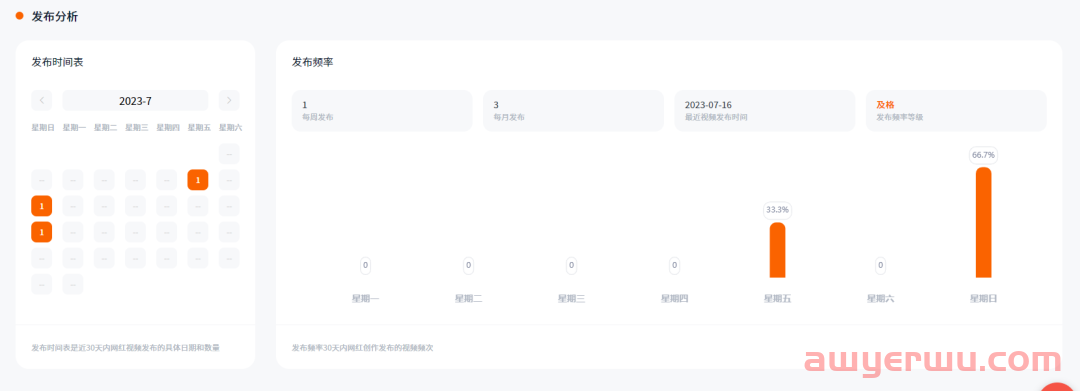Click the 每月发布 stat card
This screenshot has height=391, width=1080.
[x=573, y=111]
